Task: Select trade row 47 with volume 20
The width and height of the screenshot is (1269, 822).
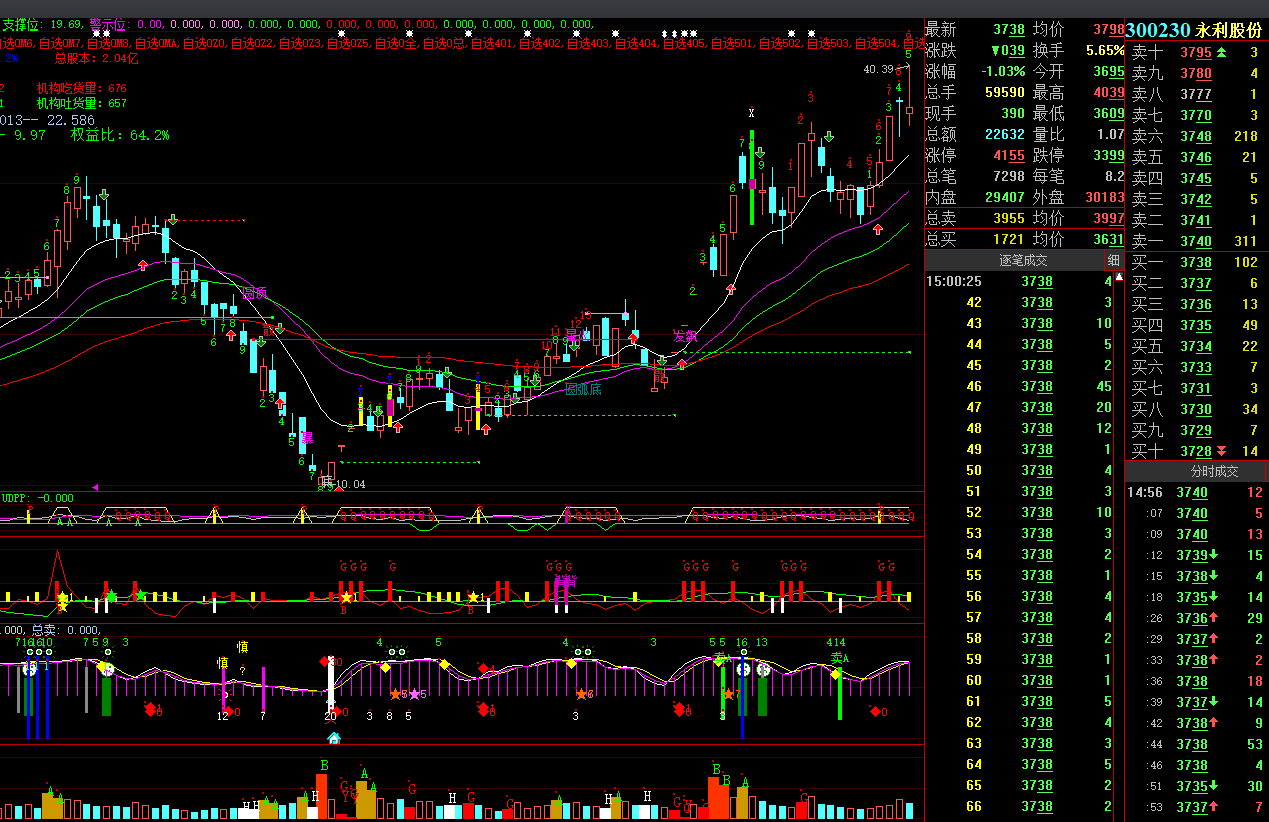Action: pyautogui.click(x=1019, y=407)
